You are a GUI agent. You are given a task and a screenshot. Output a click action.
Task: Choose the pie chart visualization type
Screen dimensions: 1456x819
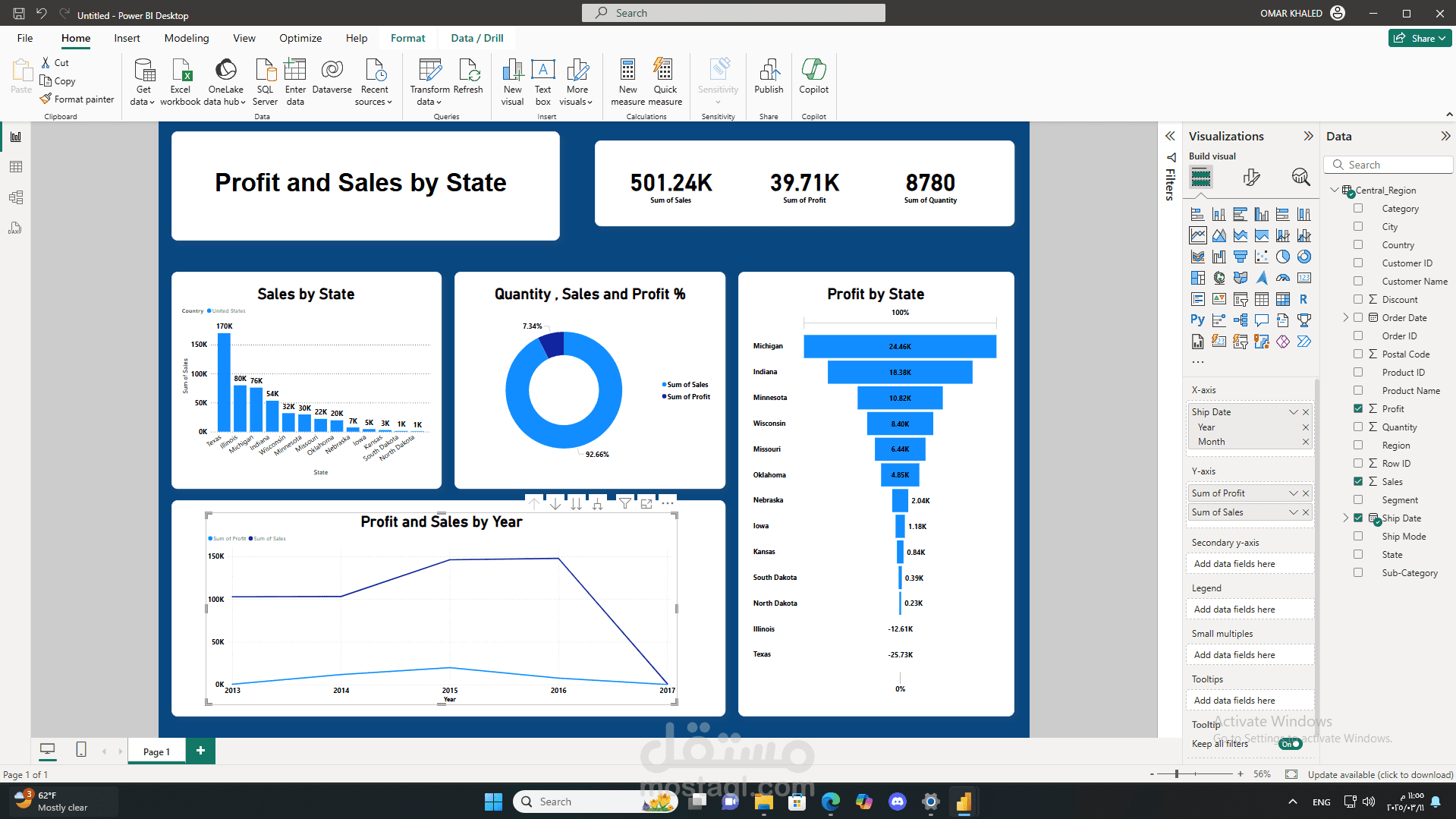[1282, 257]
